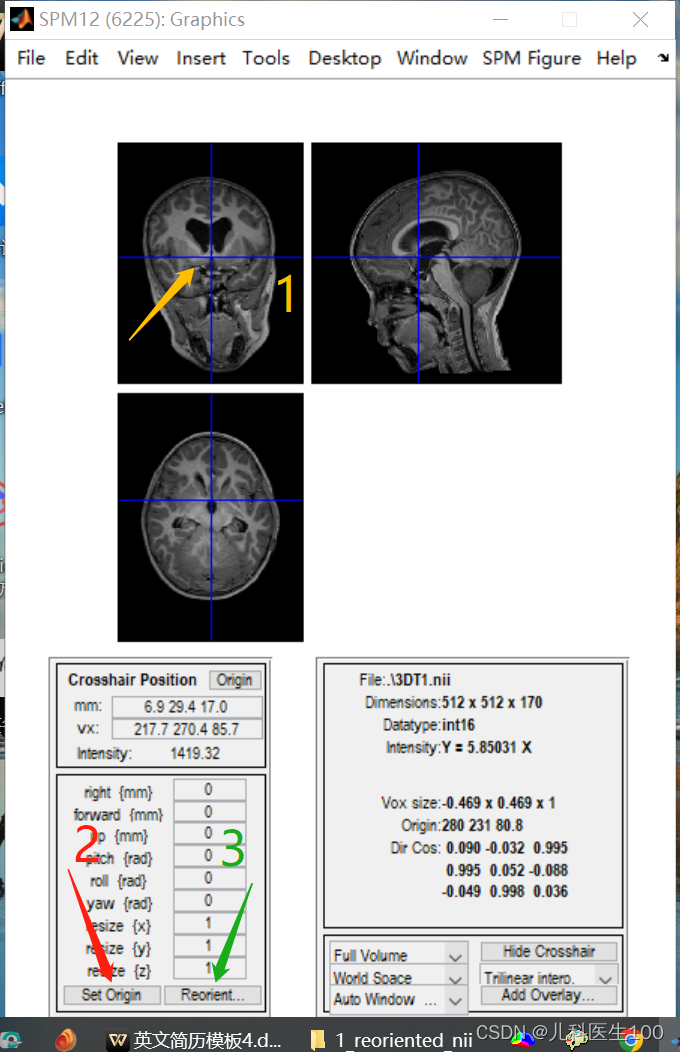Click the dock figure arrow icon

click(663, 58)
